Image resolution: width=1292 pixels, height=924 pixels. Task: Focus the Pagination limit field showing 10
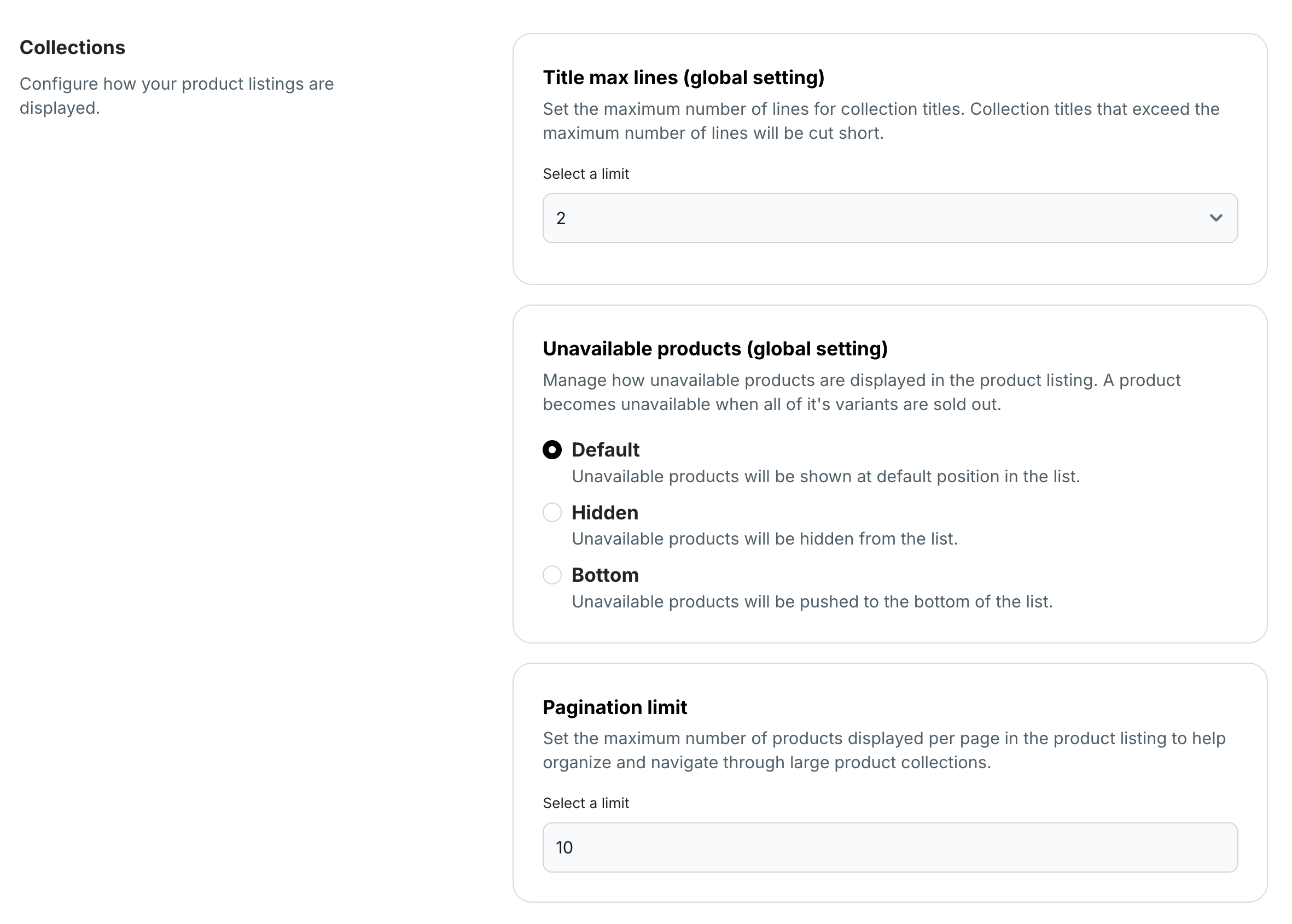point(889,846)
